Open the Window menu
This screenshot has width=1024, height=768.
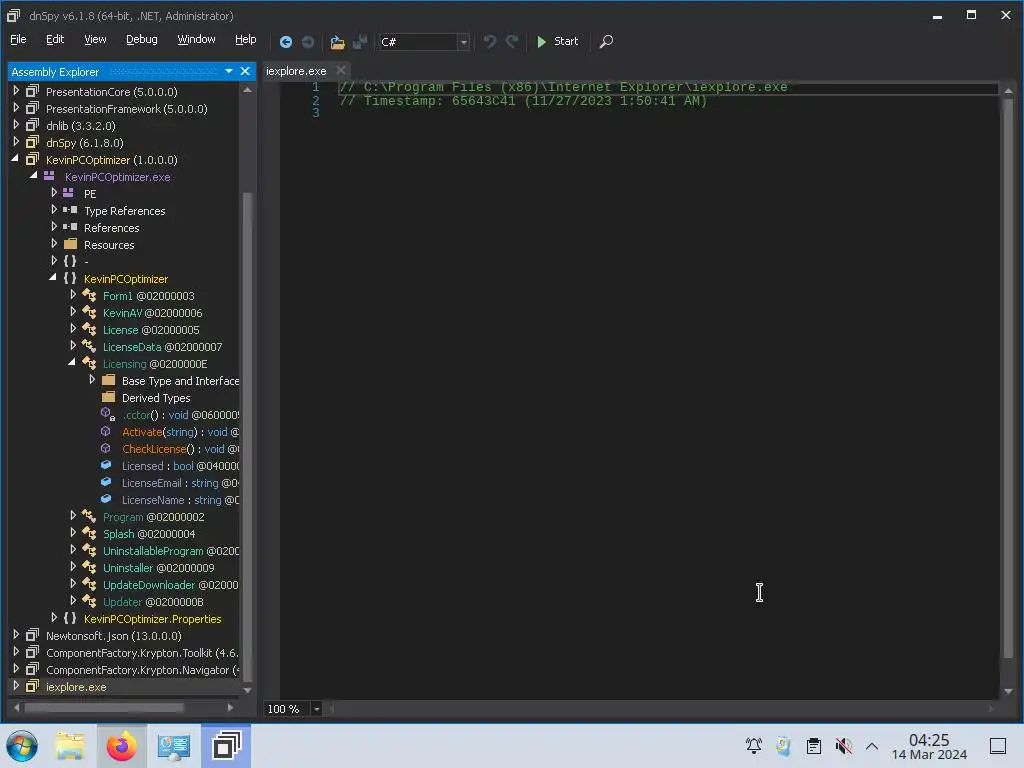(196, 39)
